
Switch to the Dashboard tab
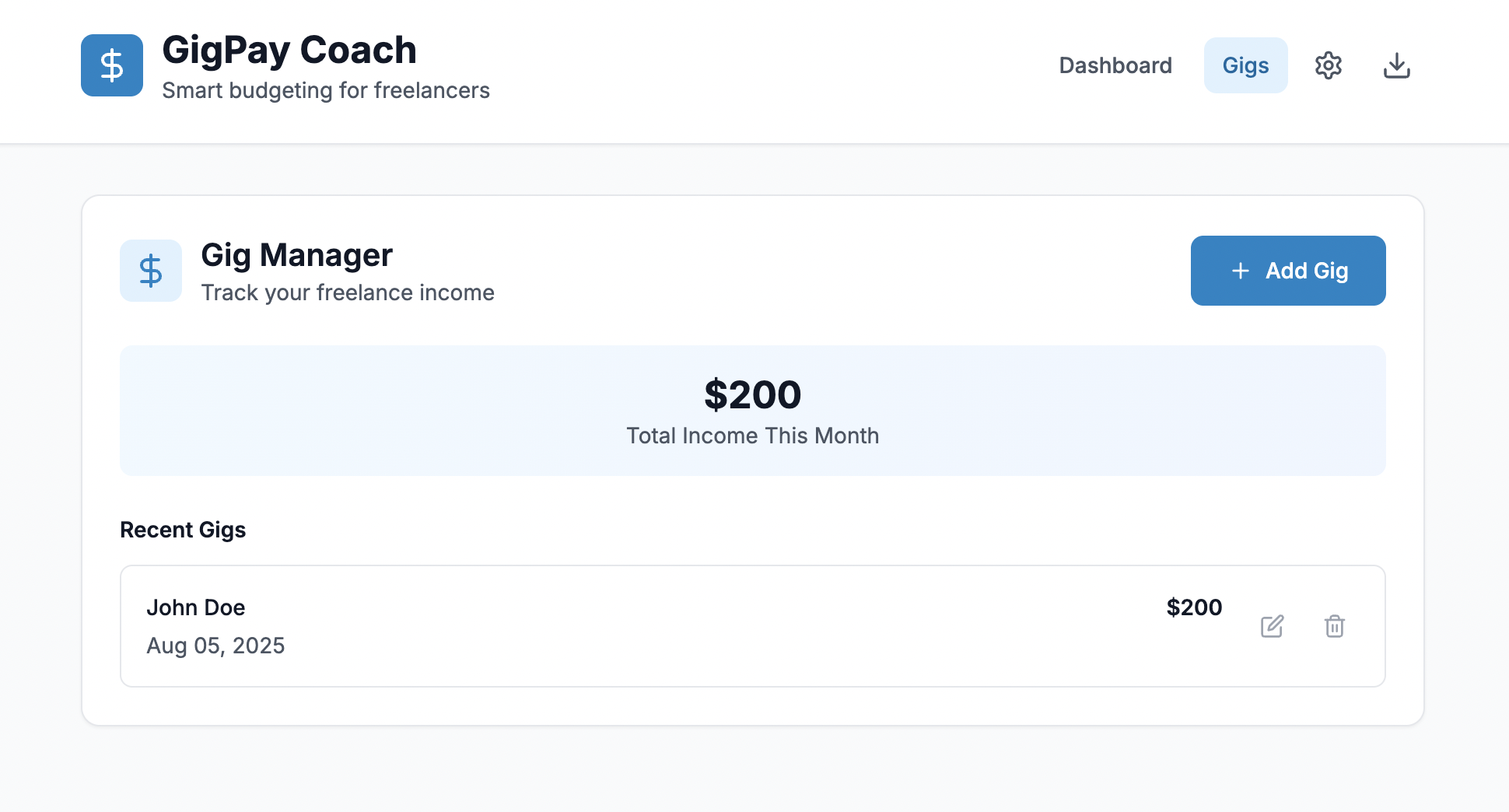(x=1115, y=65)
